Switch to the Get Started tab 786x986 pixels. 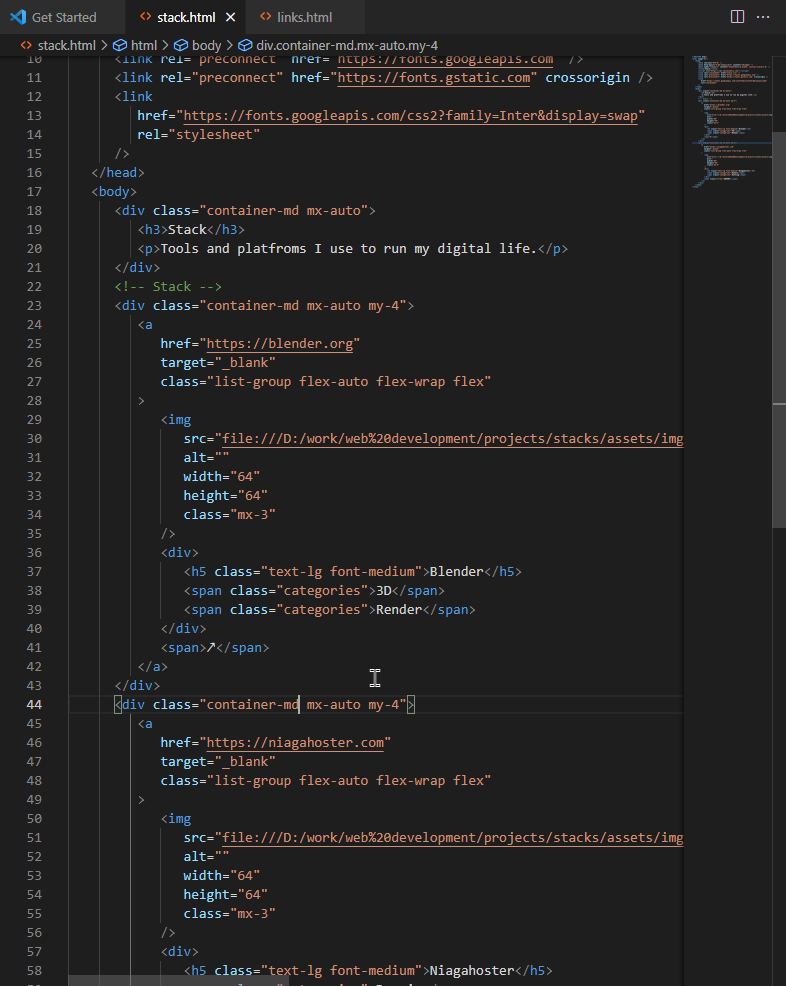pyautogui.click(x=63, y=17)
